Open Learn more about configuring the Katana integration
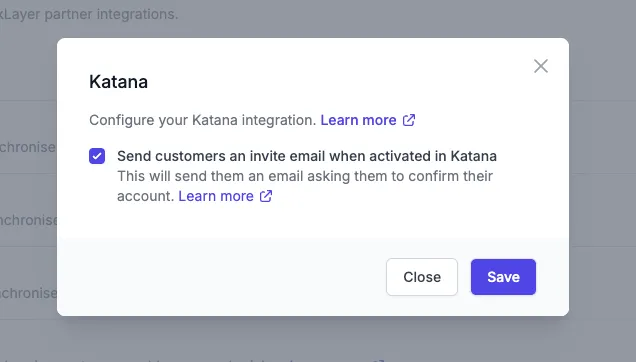The width and height of the screenshot is (636, 362). pos(358,120)
